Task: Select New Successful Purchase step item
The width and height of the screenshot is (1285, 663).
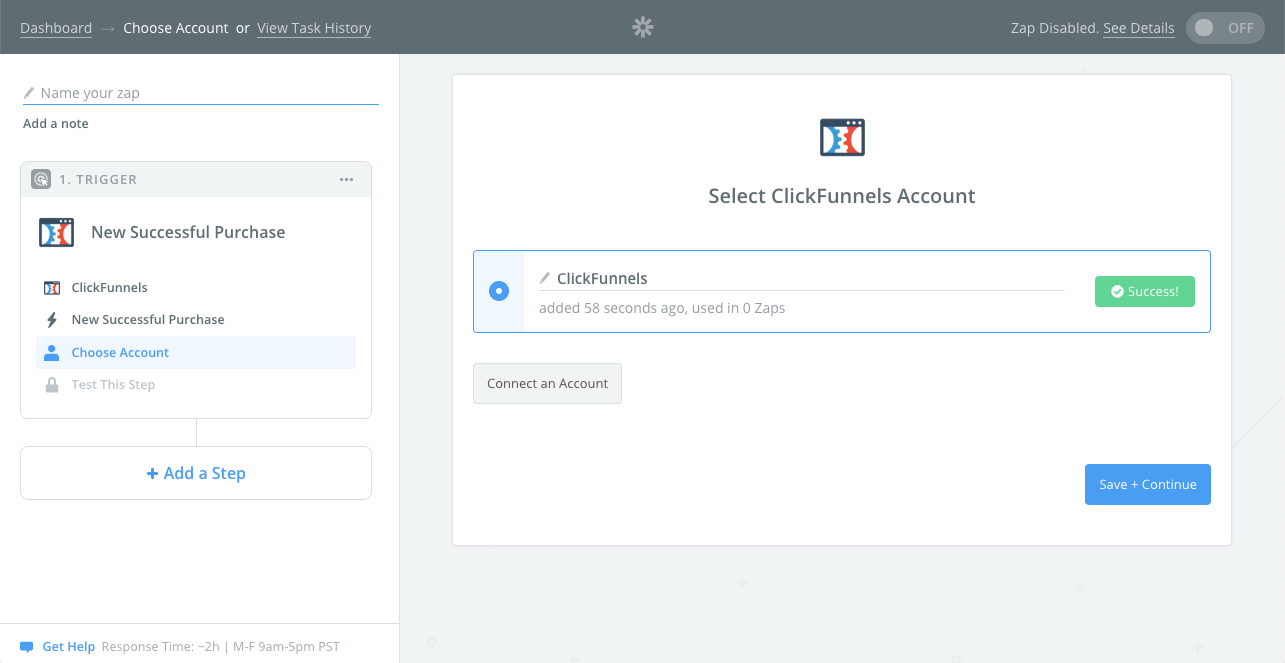Action: [x=196, y=320]
